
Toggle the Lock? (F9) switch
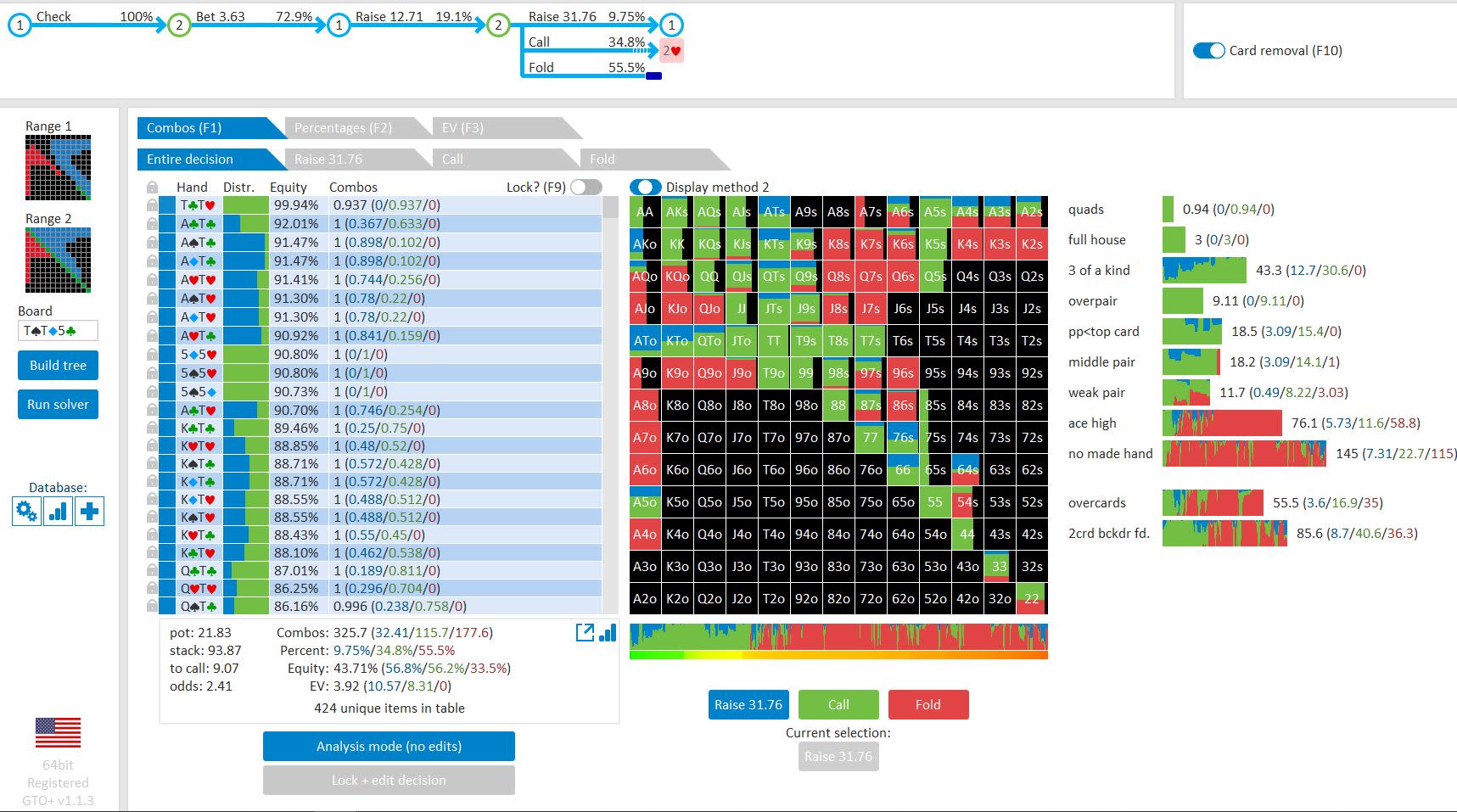[x=586, y=187]
